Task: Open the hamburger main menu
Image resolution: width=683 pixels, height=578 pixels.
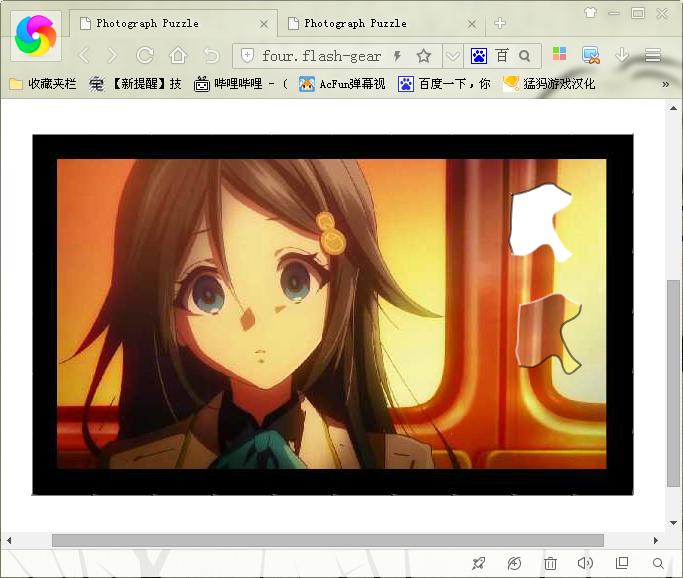Action: point(653,56)
